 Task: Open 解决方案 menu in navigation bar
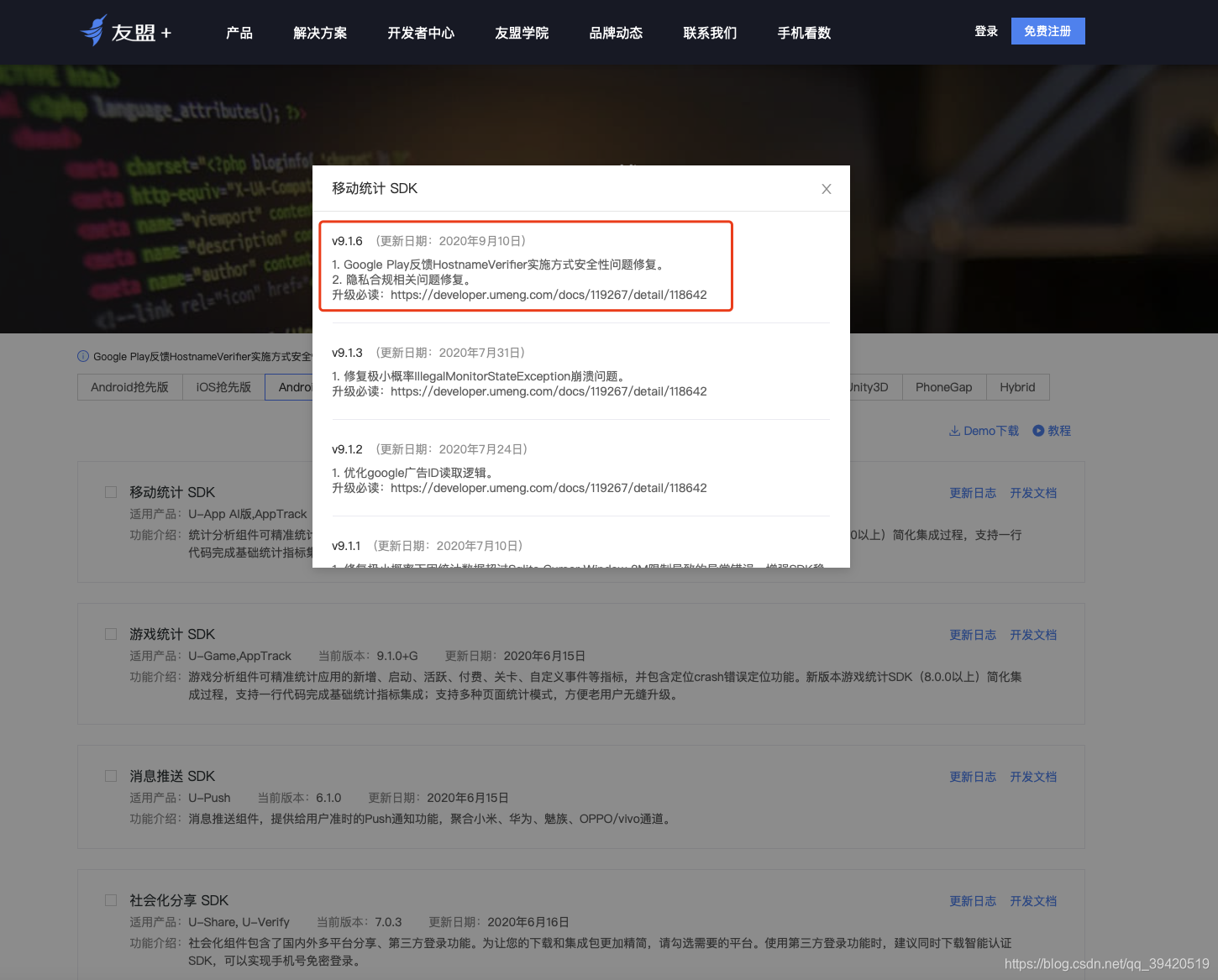[x=320, y=33]
